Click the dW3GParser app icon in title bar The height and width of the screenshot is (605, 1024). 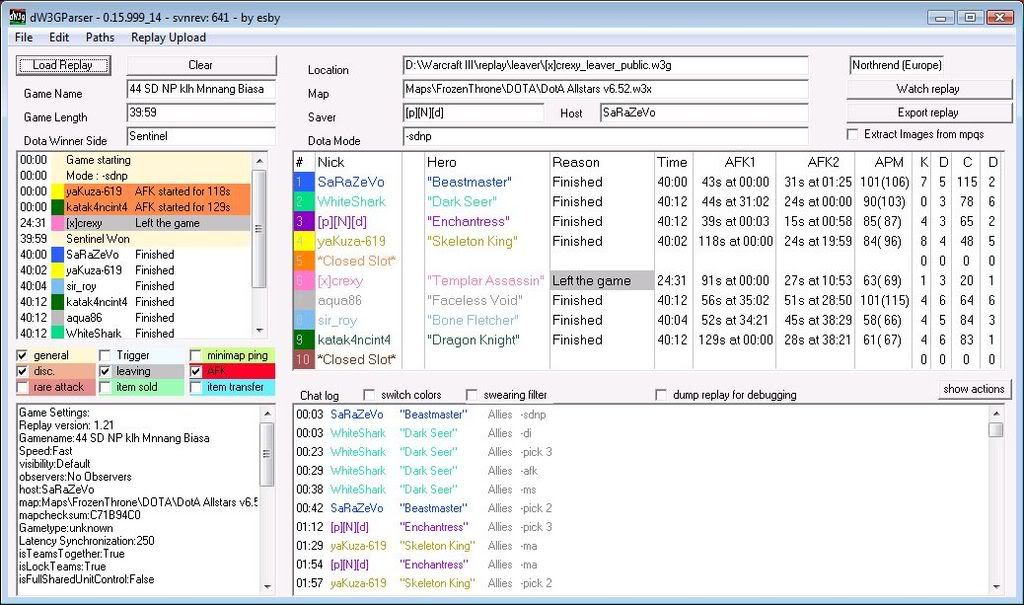[x=18, y=16]
